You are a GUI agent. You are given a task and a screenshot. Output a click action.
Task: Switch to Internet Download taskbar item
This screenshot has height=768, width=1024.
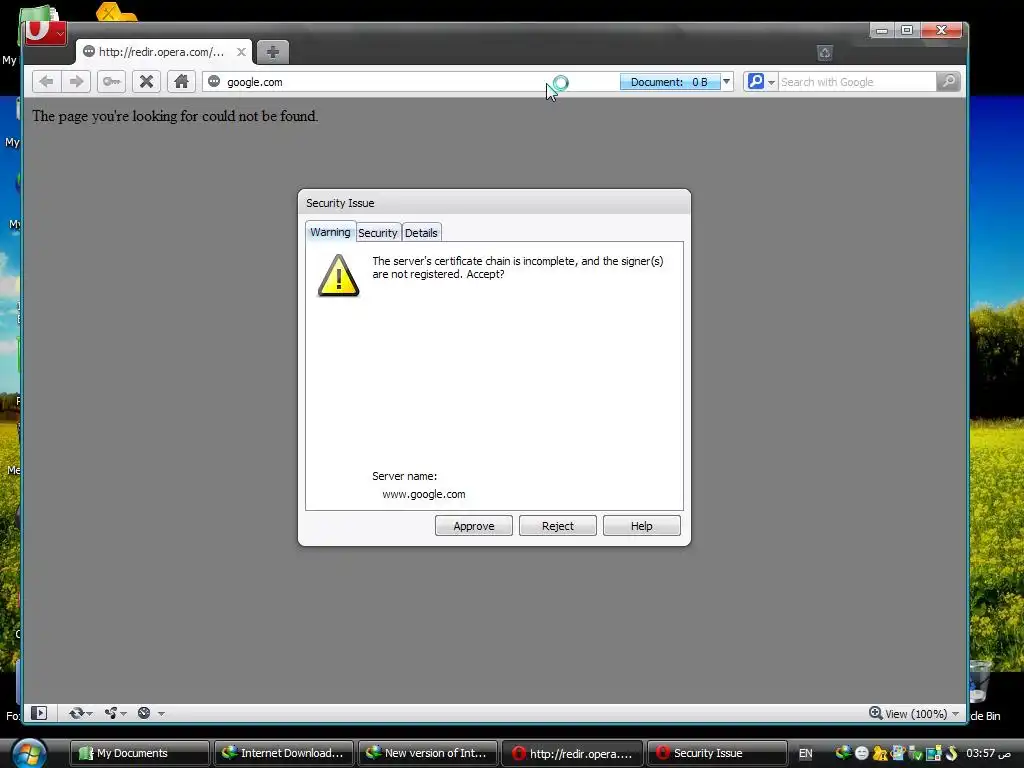(x=283, y=753)
